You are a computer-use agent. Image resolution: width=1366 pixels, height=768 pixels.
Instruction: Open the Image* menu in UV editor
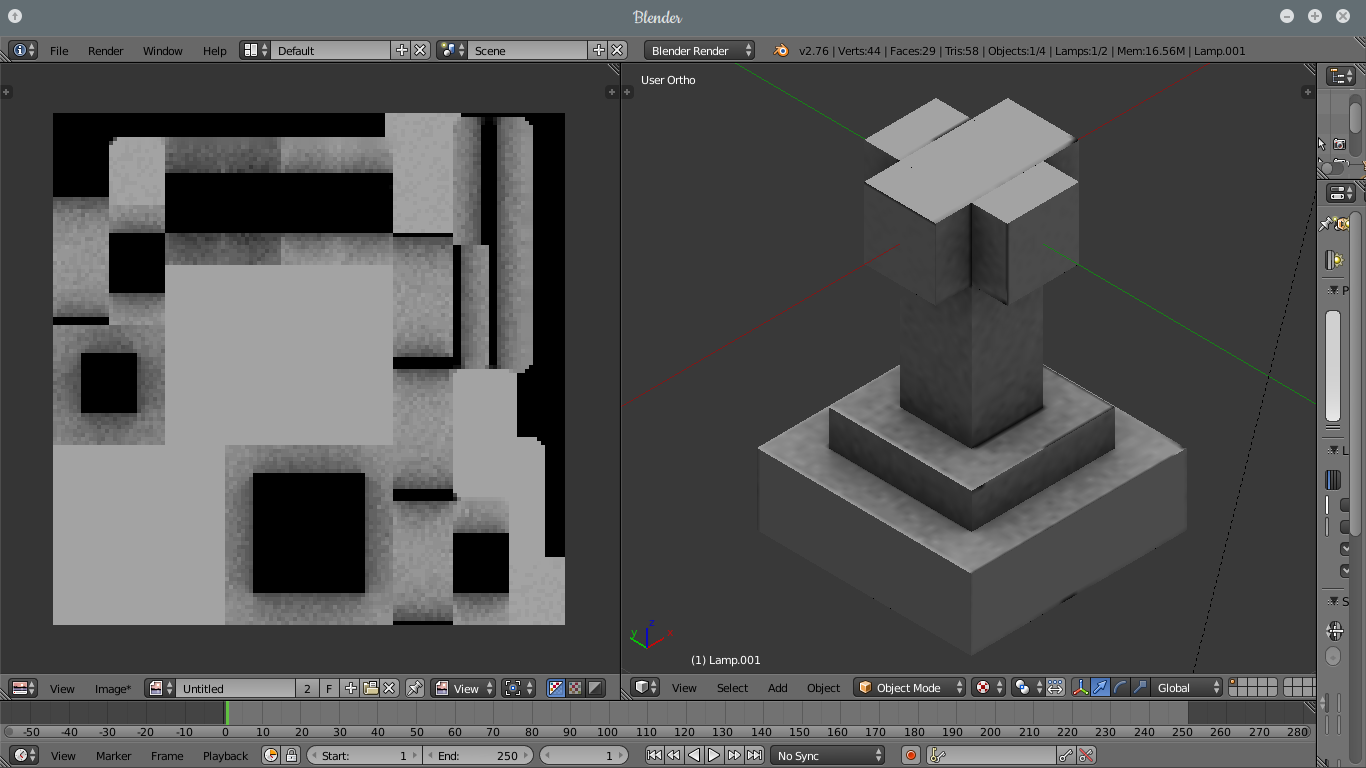coord(112,688)
